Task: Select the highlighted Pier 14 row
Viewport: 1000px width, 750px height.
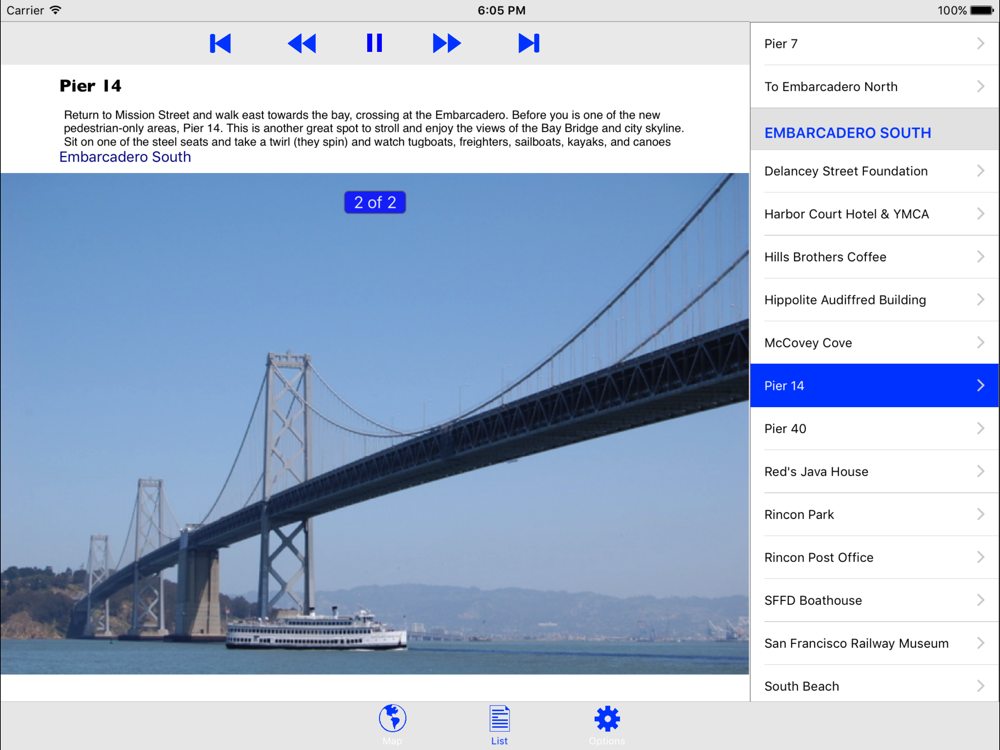Action: tap(860, 386)
